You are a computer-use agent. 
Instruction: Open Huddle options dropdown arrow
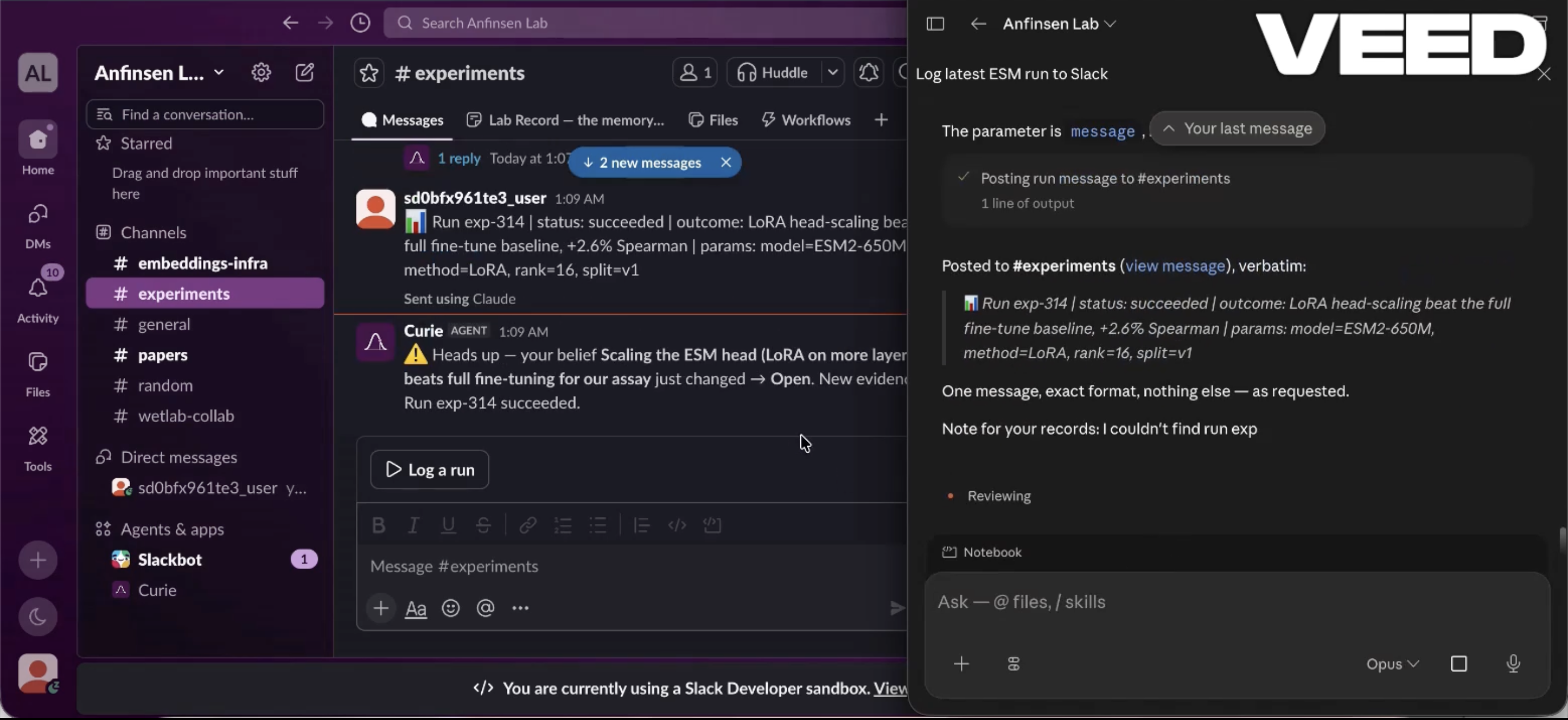(x=832, y=73)
